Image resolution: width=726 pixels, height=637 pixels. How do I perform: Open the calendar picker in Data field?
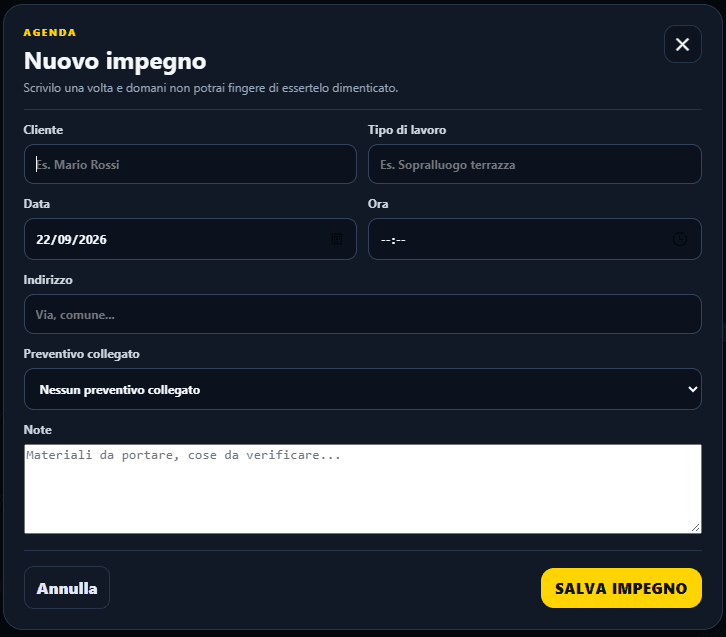click(x=337, y=239)
